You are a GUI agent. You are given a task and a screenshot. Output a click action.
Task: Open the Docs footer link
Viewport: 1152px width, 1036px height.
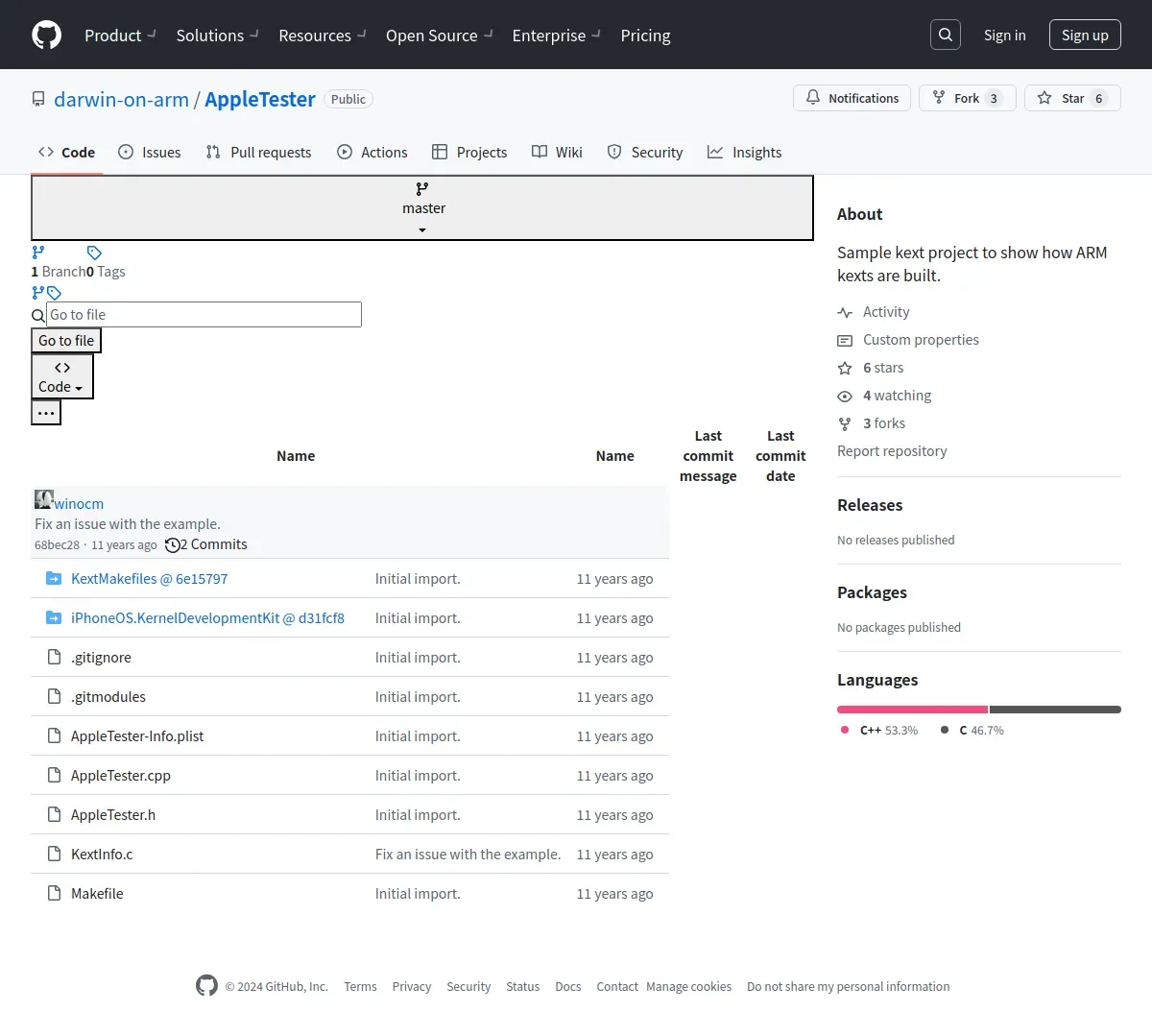pos(568,987)
